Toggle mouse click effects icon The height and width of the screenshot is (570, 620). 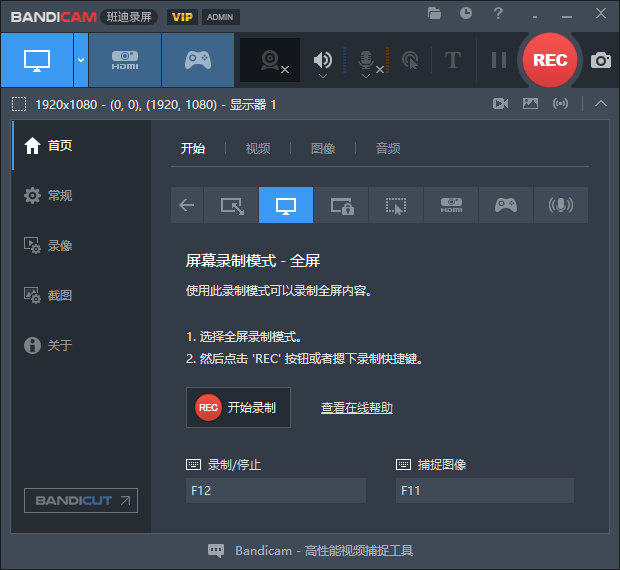tap(410, 60)
